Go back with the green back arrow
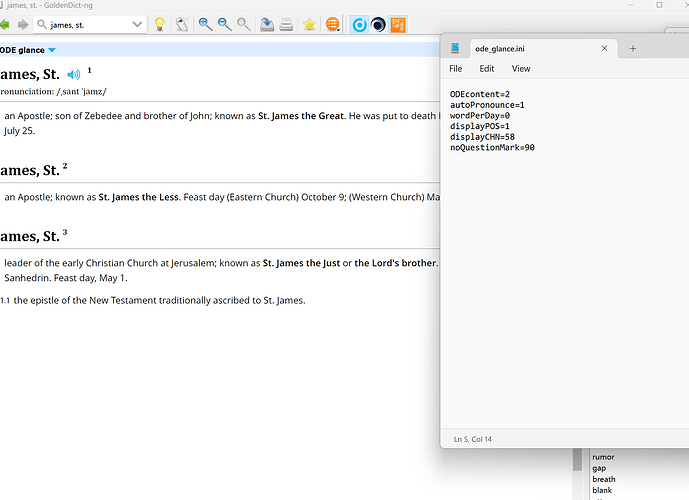Screen dimensions: 689x500 coord(4,25)
